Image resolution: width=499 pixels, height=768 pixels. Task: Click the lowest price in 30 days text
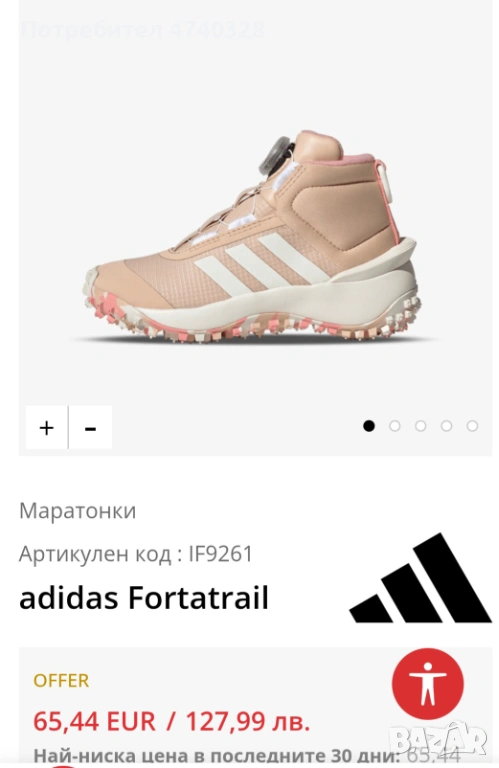(x=247, y=755)
